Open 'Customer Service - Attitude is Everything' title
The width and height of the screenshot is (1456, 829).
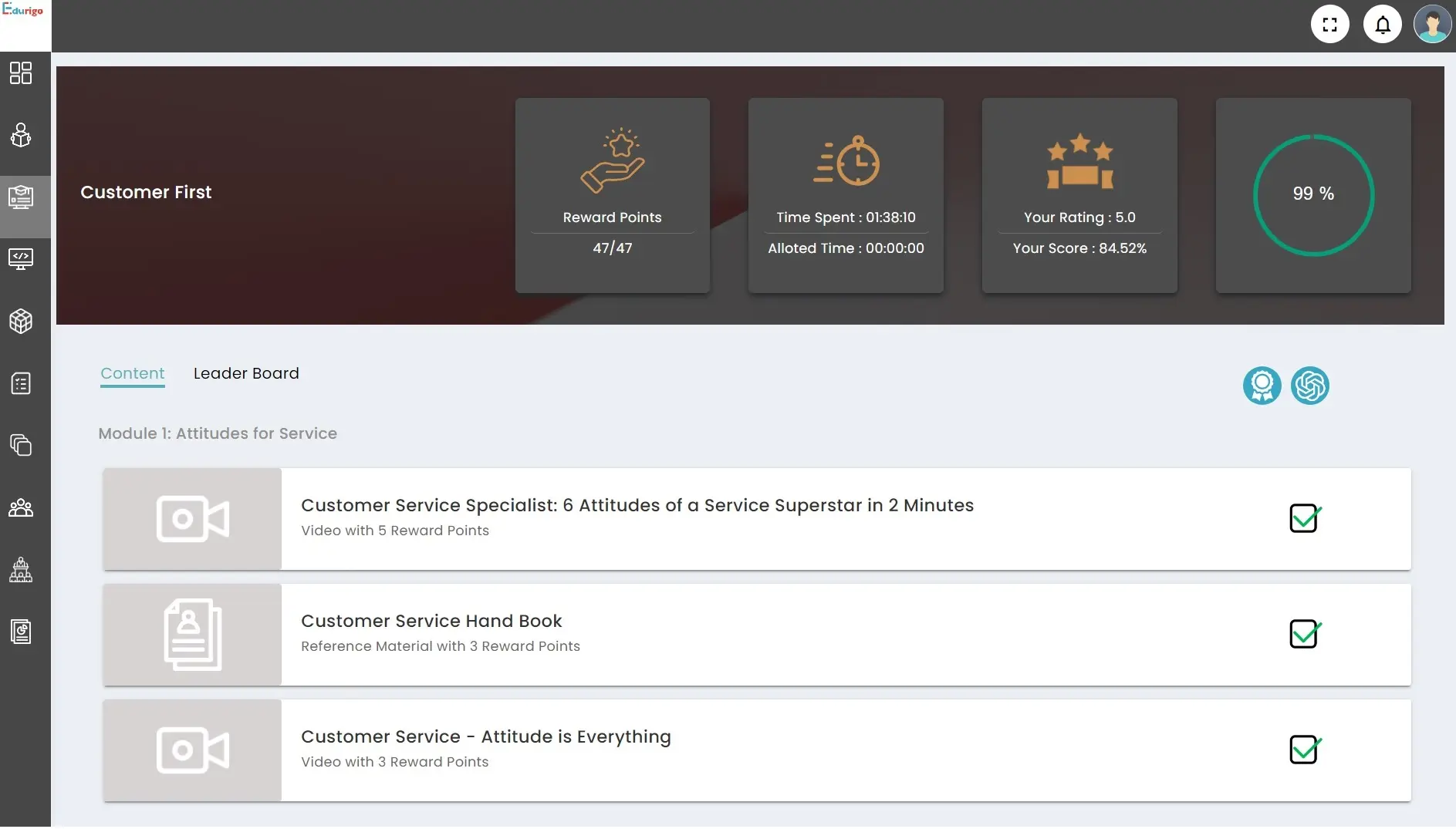(x=486, y=737)
